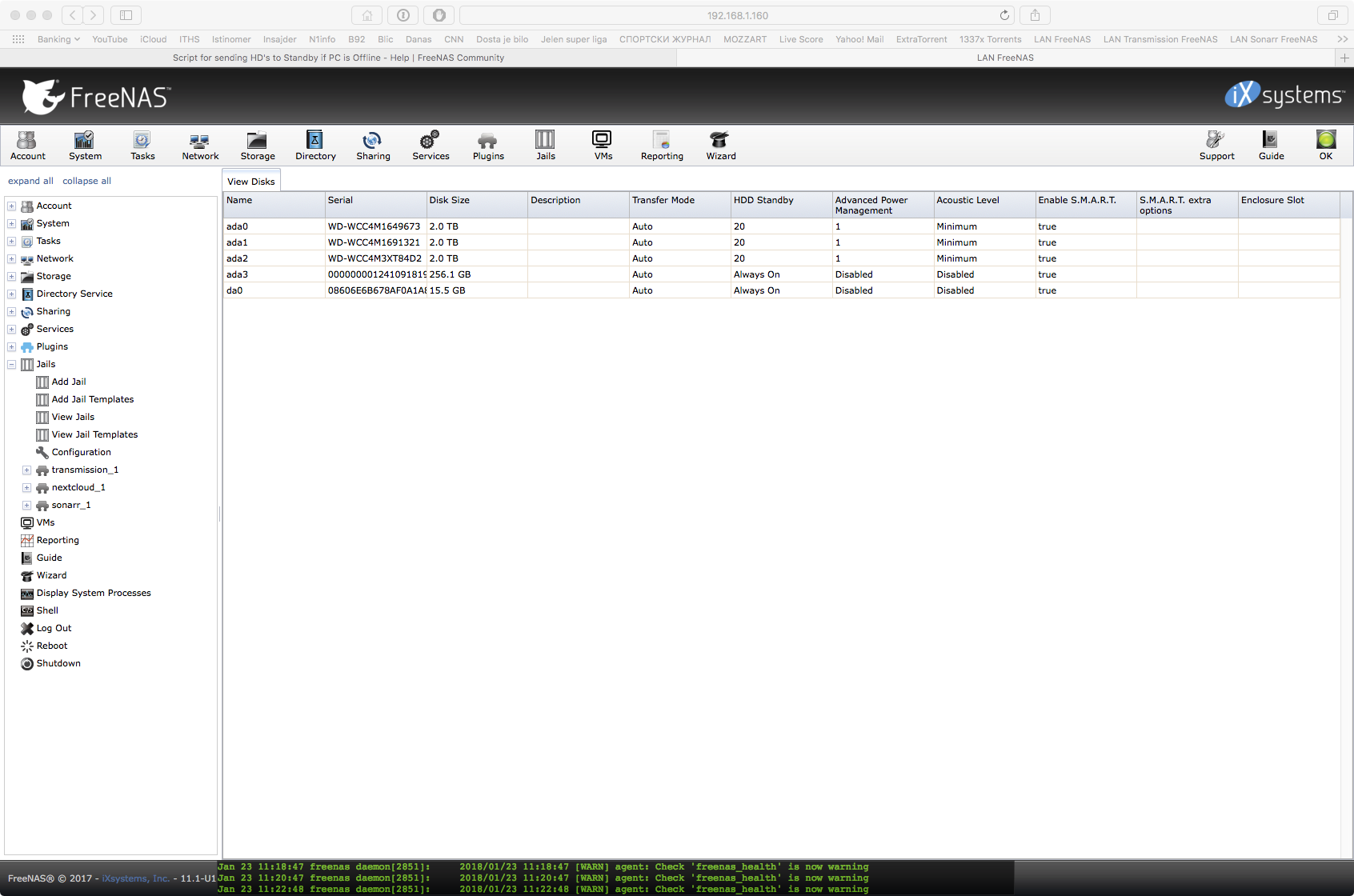Open the console log footer message

tap(615, 878)
